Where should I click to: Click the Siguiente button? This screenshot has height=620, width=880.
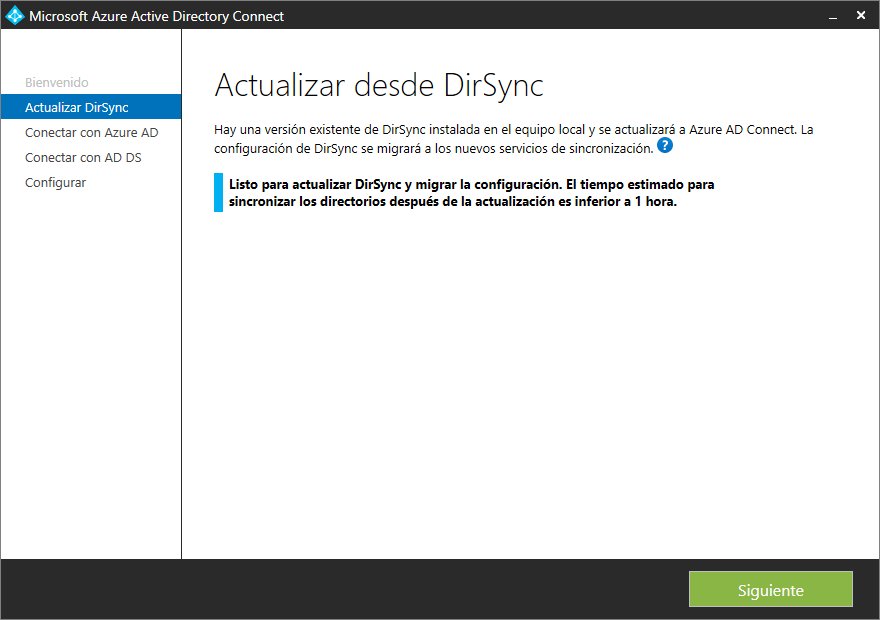771,590
